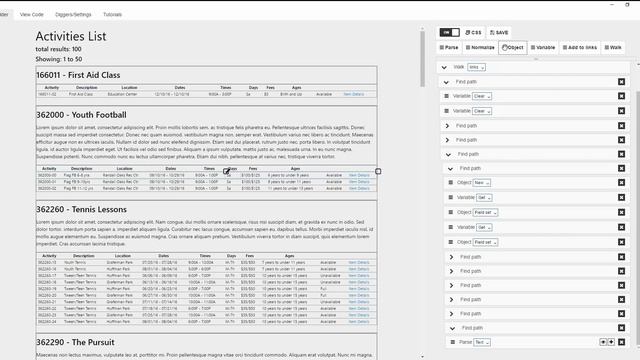This screenshot has width=640, height=360.
Task: Open View Details for activity 362000-00
Action: pyautogui.click(x=359, y=175)
